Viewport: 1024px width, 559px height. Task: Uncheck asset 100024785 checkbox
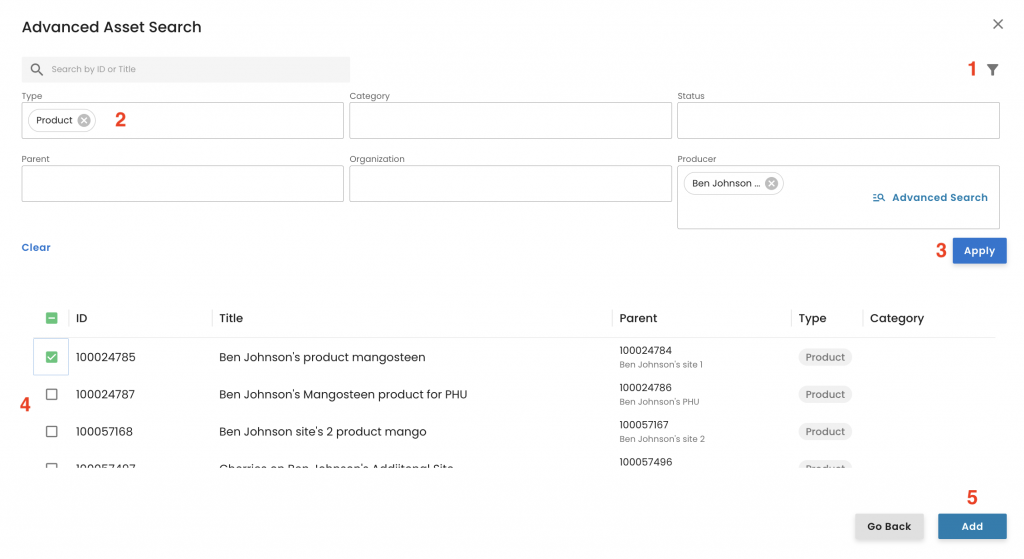click(52, 357)
